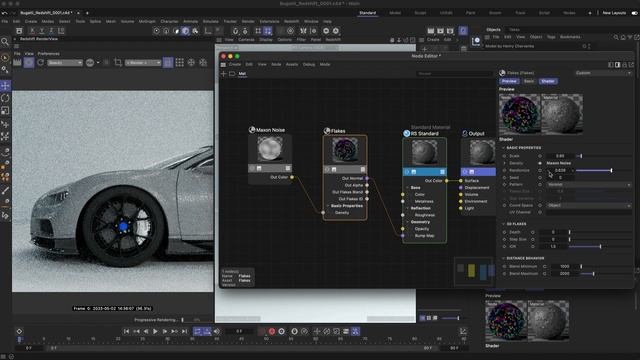Image resolution: width=640 pixels, height=360 pixels.
Task: Adjust the IOR slider
Action: tap(600, 247)
